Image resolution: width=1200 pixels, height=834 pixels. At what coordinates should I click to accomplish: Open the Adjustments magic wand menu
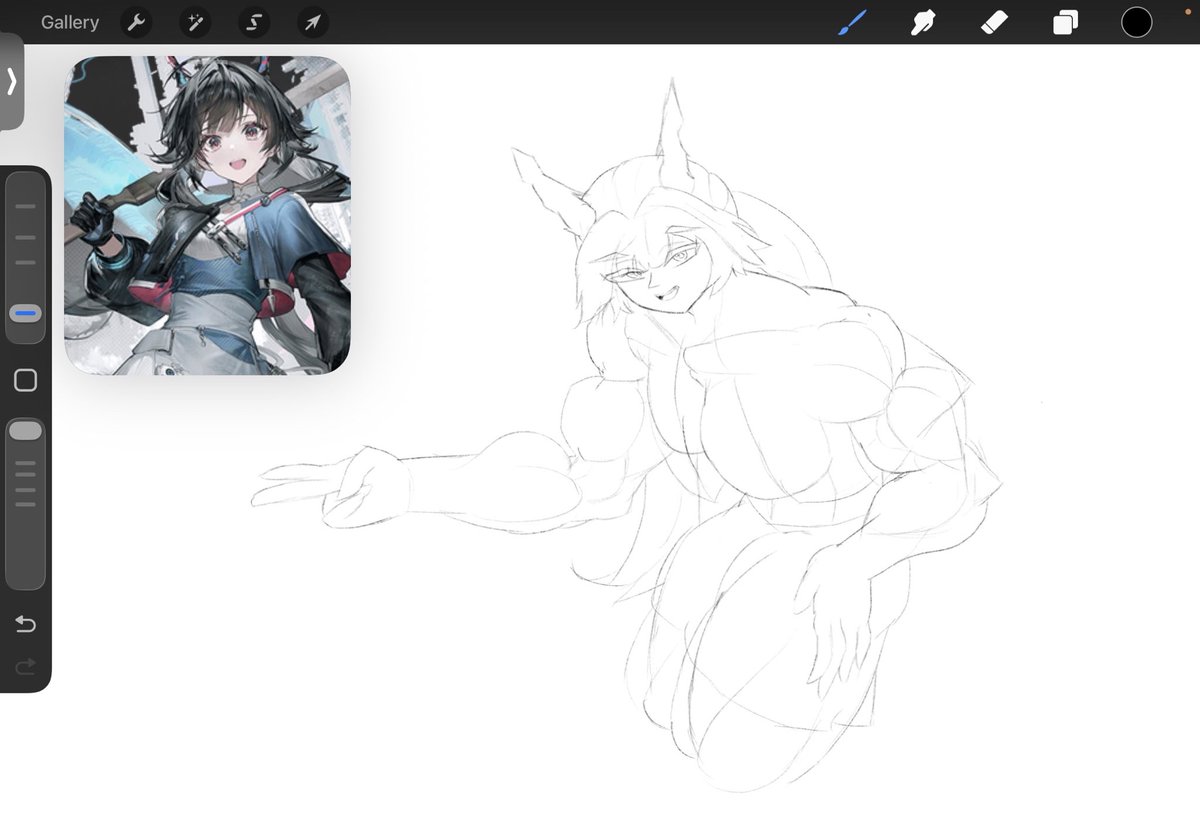pos(195,22)
